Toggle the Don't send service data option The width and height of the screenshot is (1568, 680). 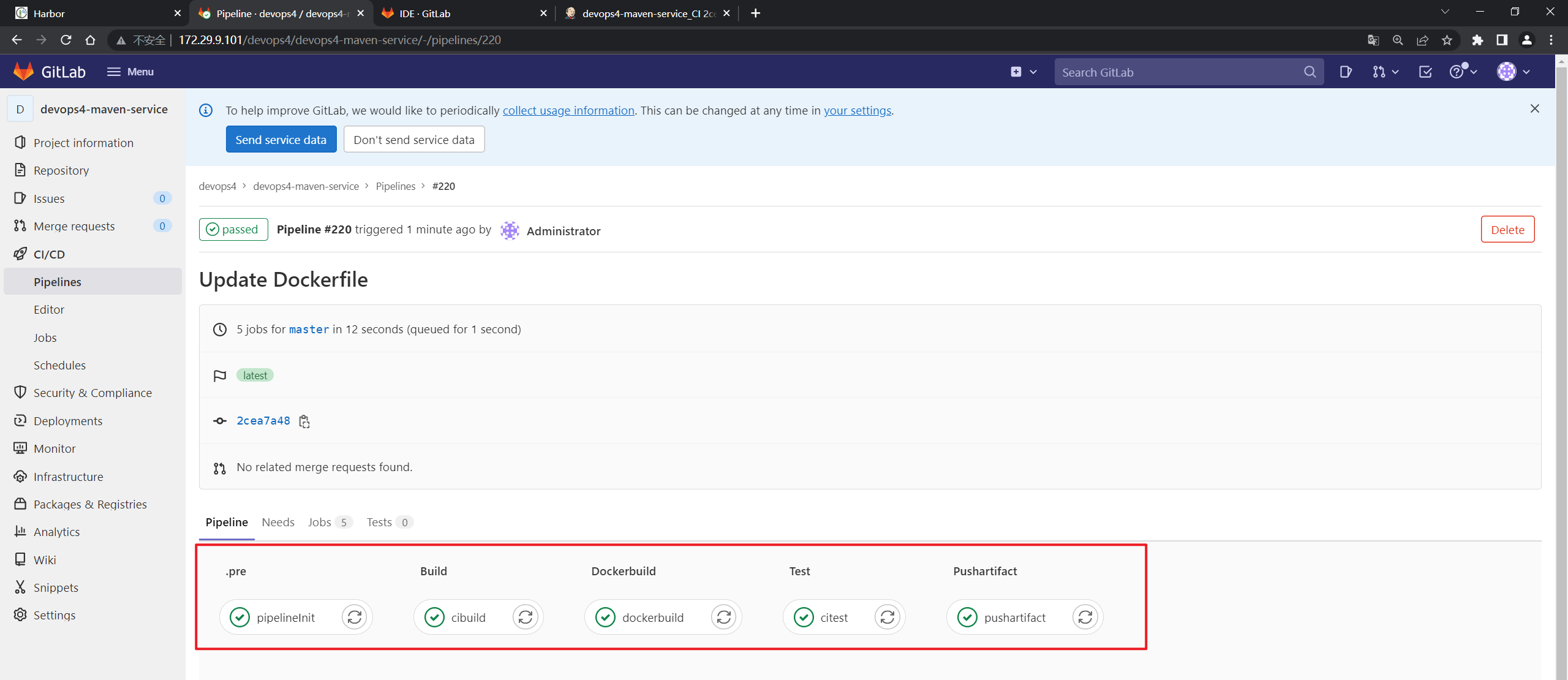[413, 139]
